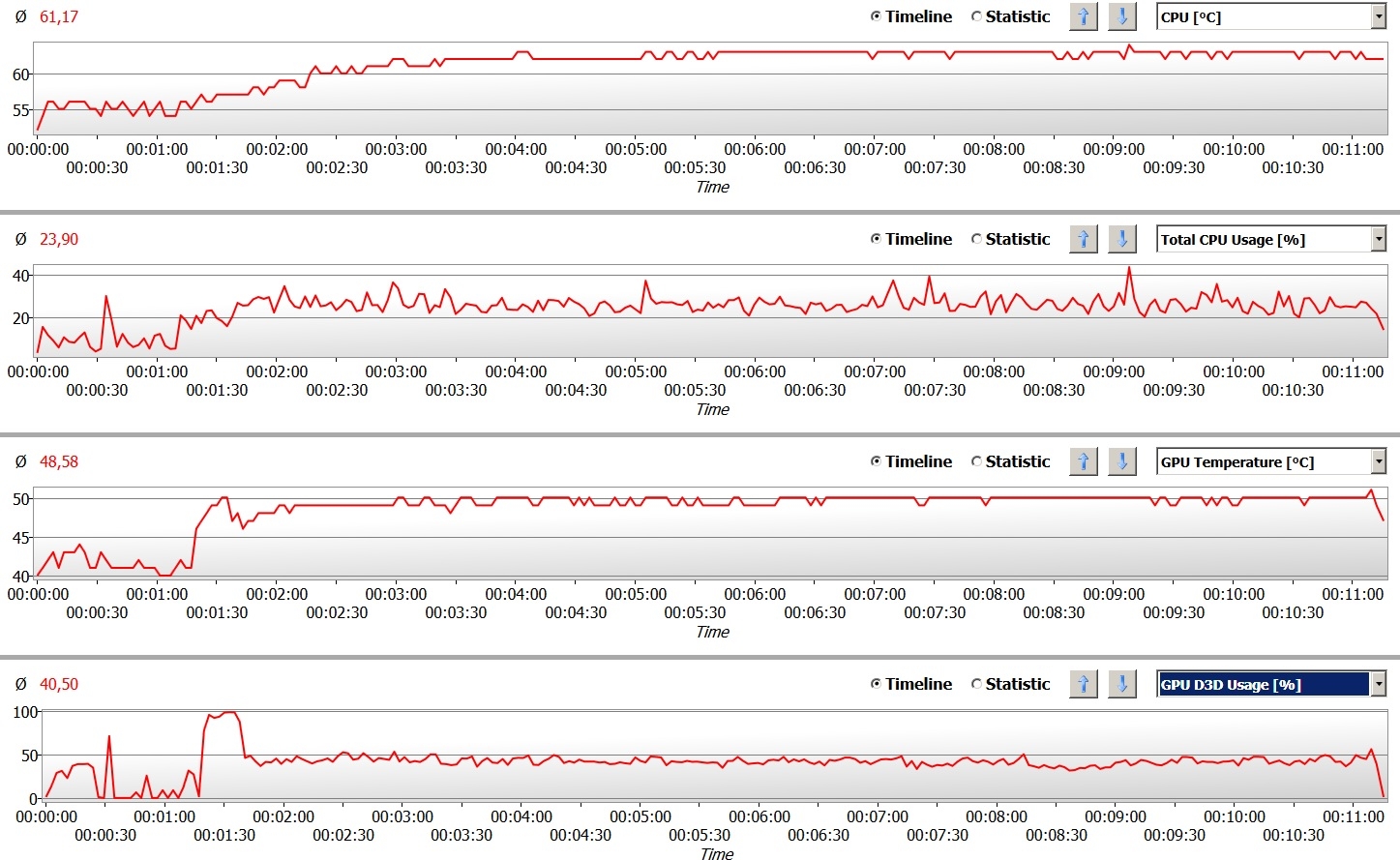Click the average value 48,58

(x=59, y=461)
